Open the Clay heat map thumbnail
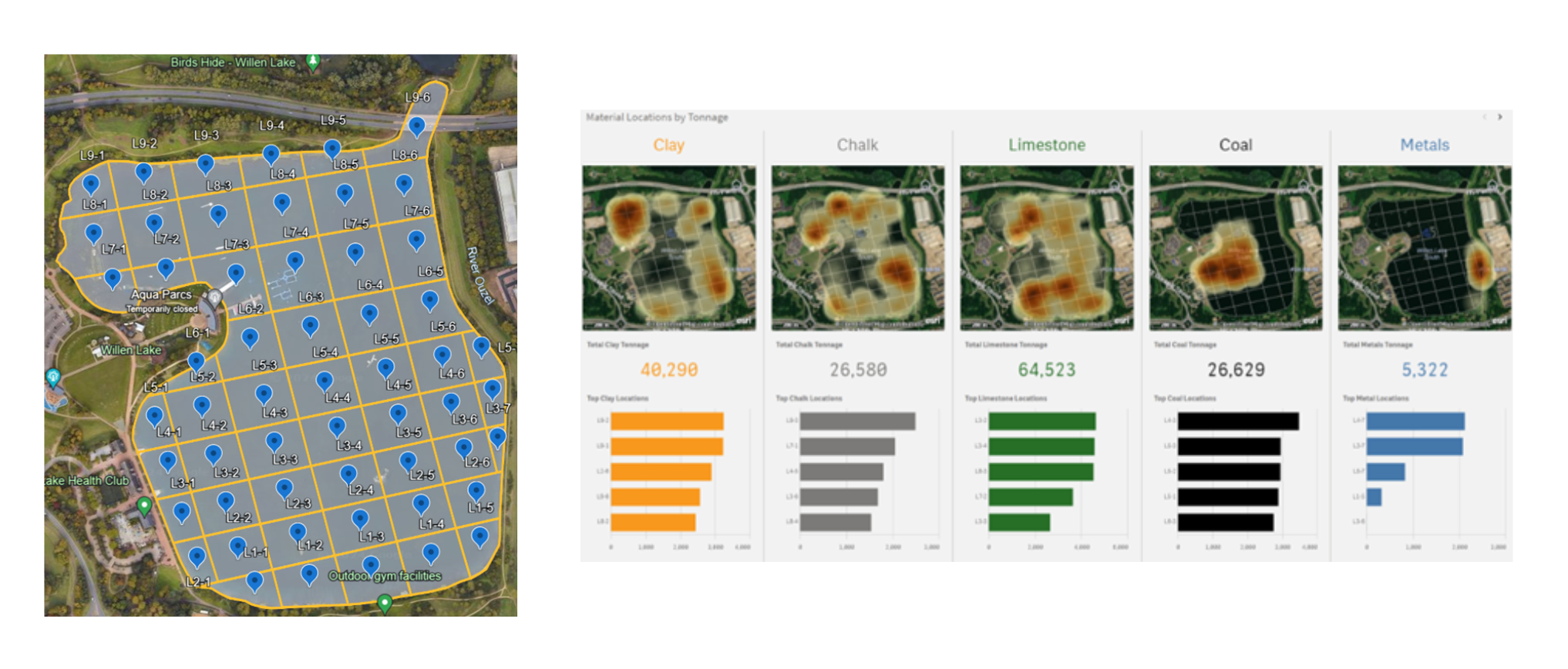The height and width of the screenshot is (669, 1568). coord(669,248)
